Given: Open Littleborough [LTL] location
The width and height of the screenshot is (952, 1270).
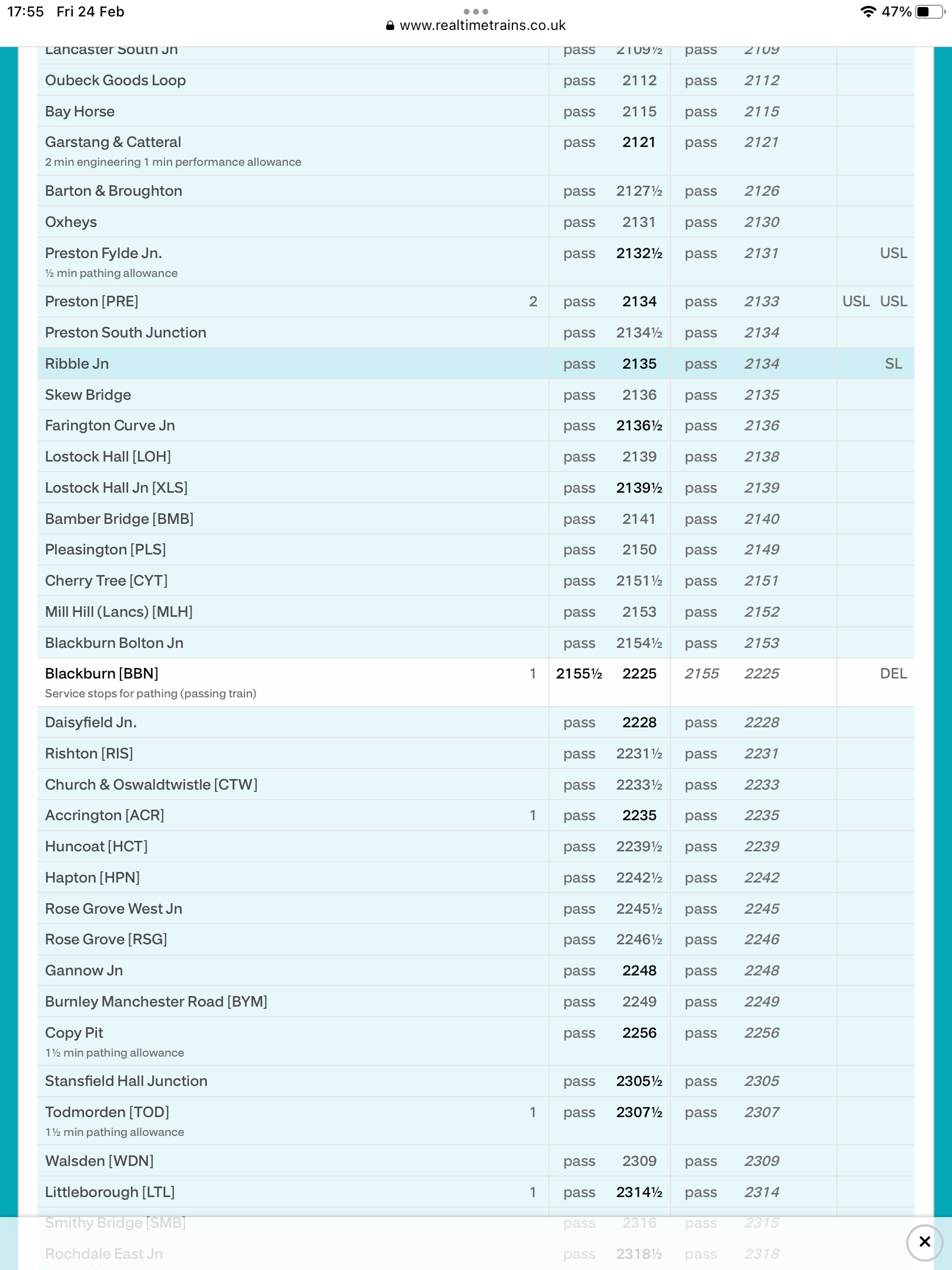Looking at the screenshot, I should tap(110, 1192).
